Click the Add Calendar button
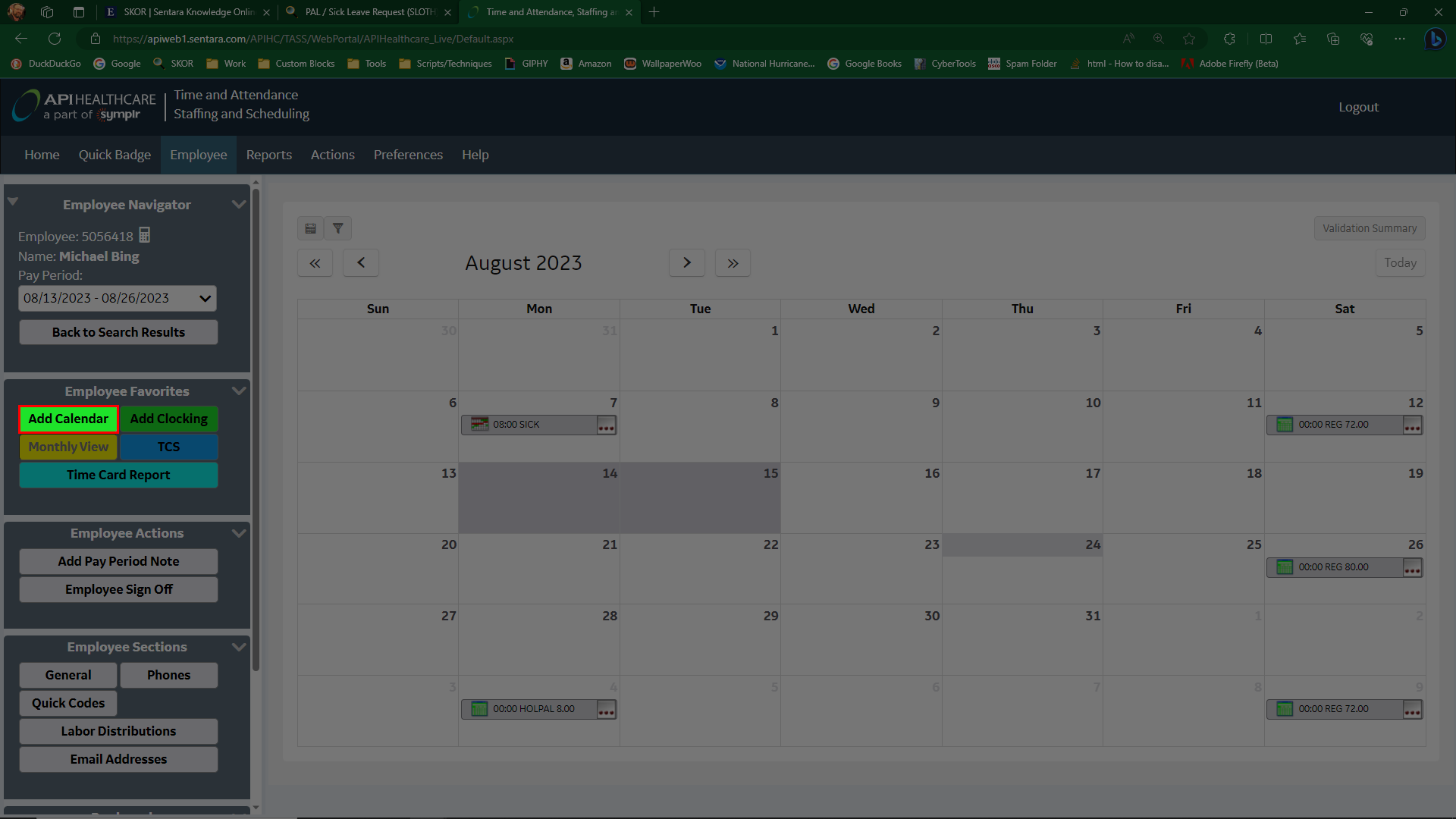The width and height of the screenshot is (1456, 819). (68, 419)
